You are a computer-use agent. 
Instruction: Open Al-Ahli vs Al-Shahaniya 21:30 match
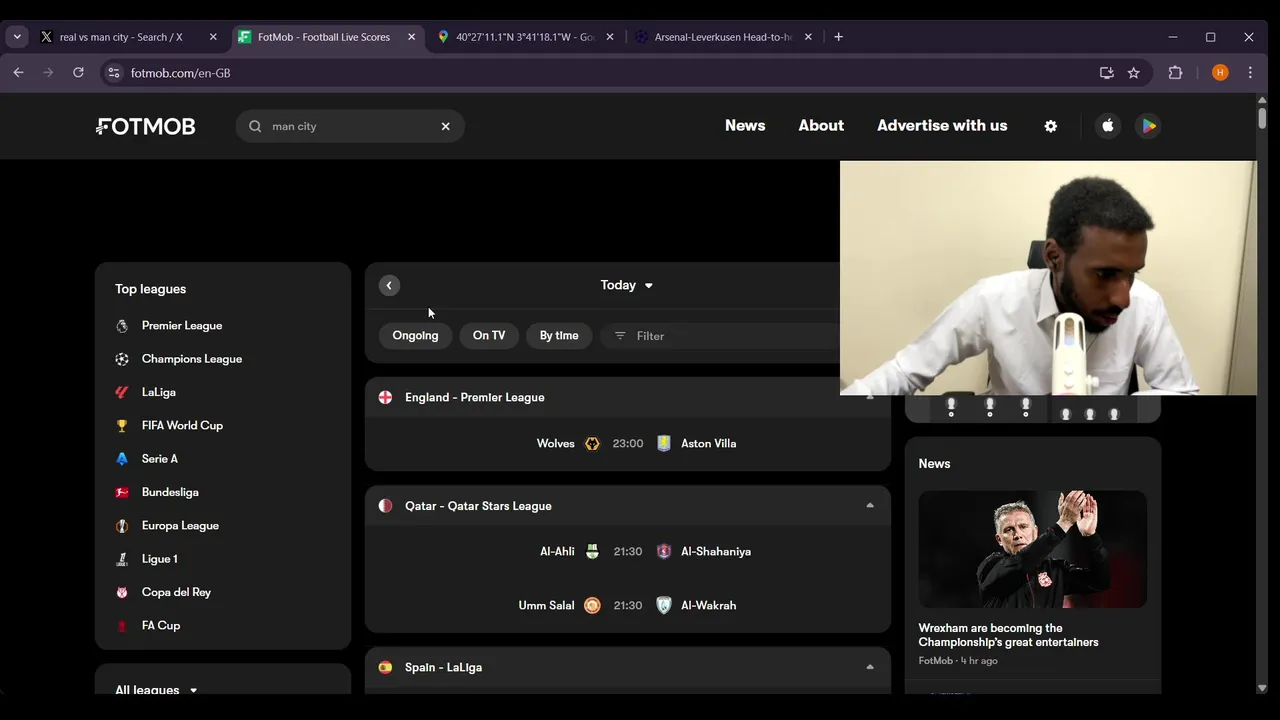tap(628, 552)
